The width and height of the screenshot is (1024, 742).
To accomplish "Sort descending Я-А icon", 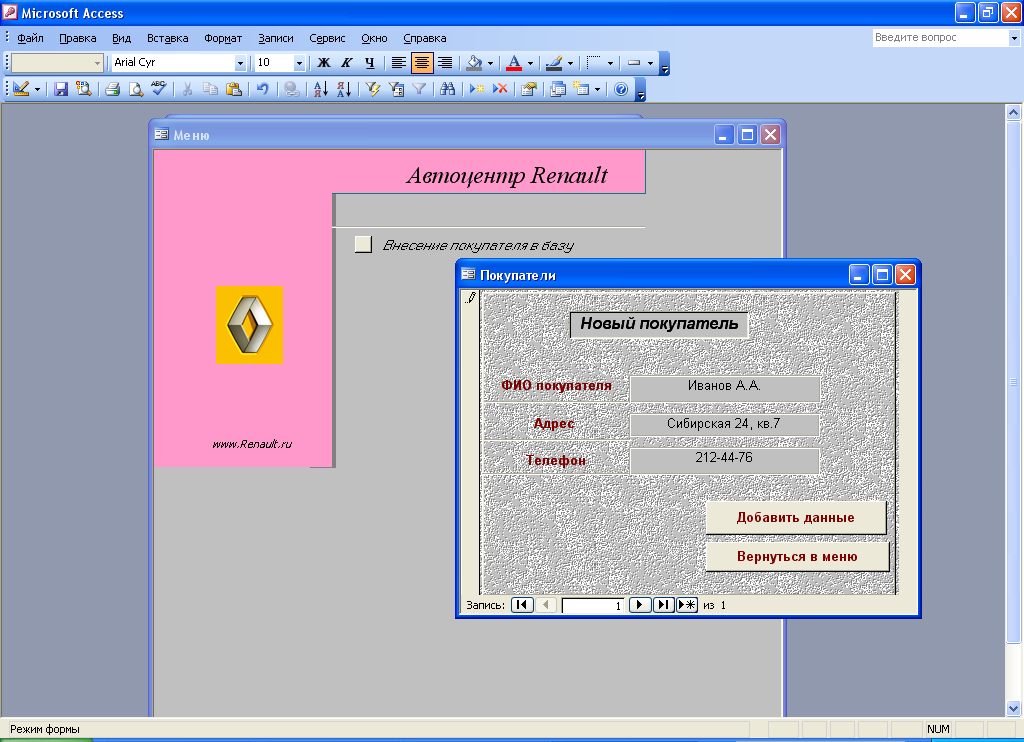I will click(344, 89).
